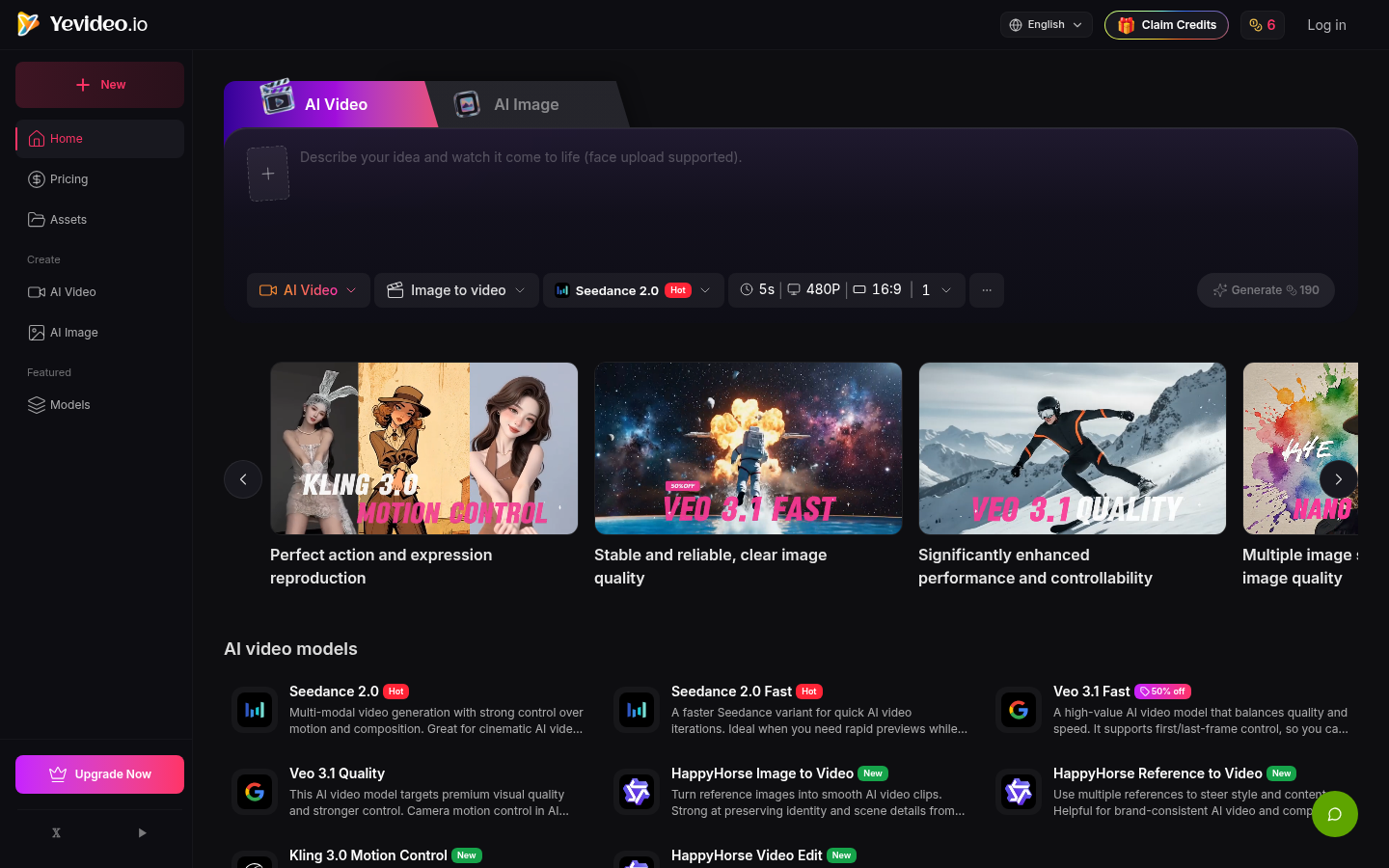Open the Veo 3.1 Fast banner
Screen dimensions: 1389x868
coord(749,448)
